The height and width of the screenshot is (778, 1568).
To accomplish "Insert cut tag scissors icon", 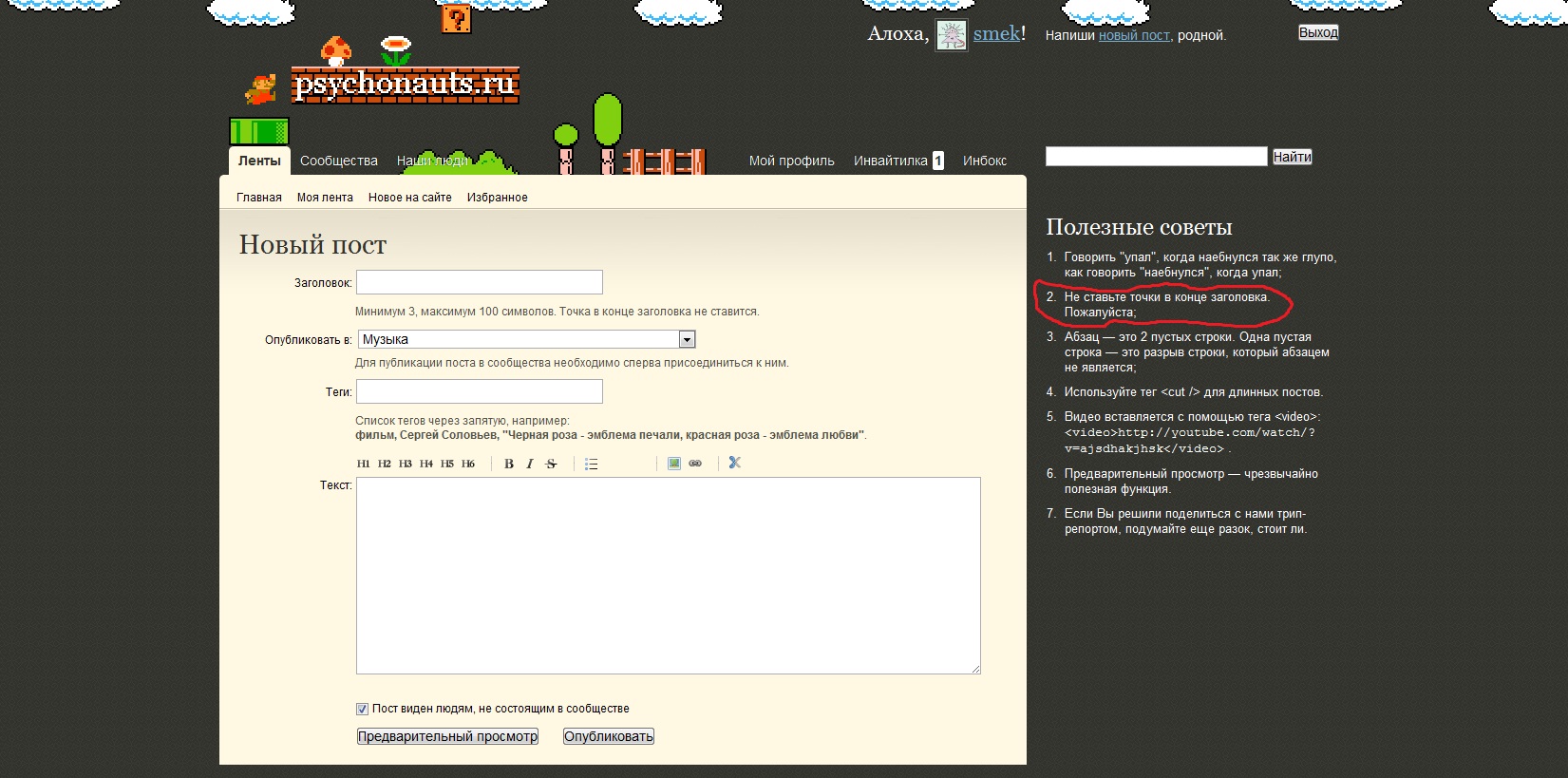I will coord(734,463).
